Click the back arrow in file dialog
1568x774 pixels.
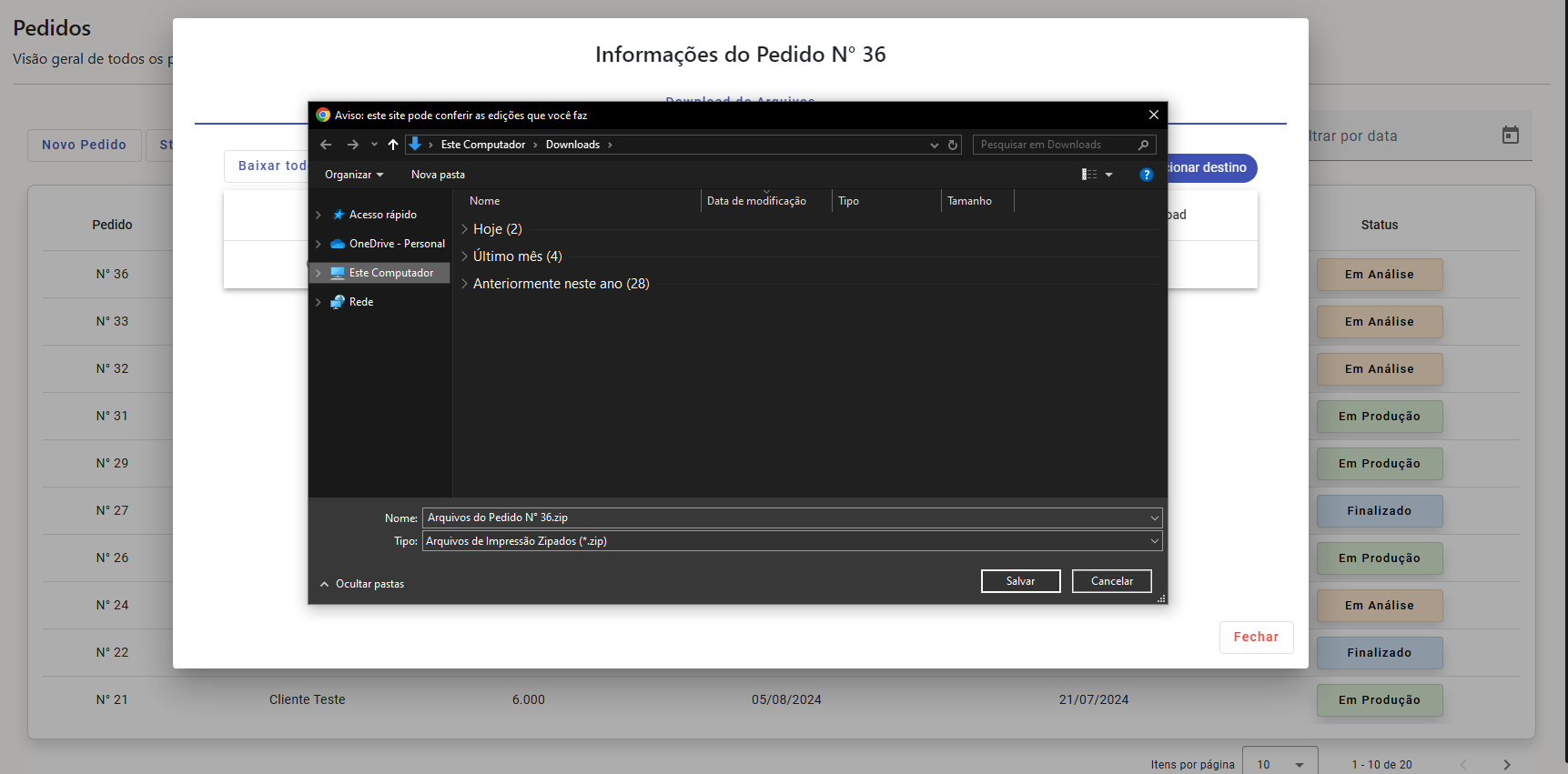click(326, 145)
